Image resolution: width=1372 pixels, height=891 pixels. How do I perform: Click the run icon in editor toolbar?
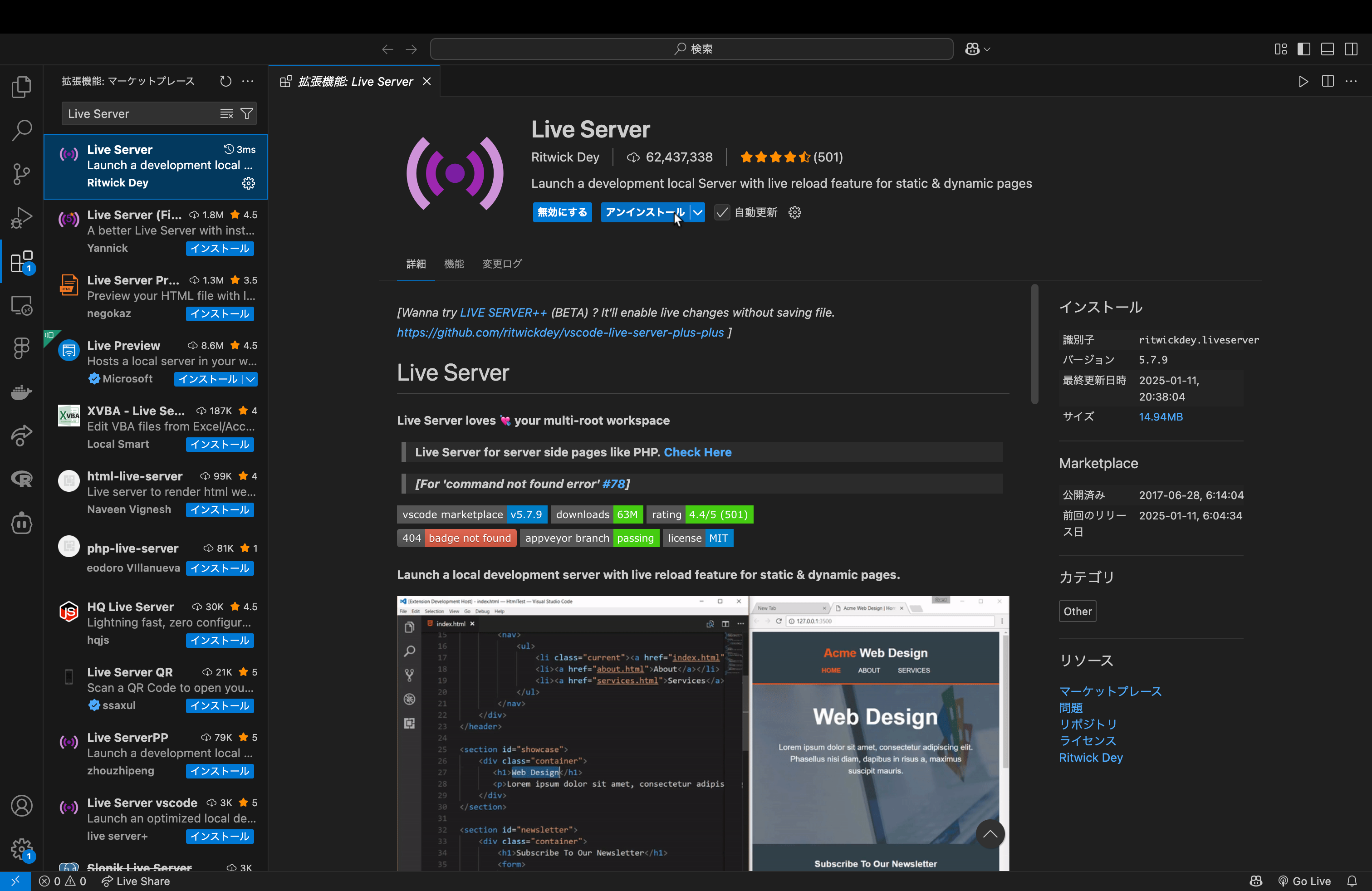coord(1303,81)
